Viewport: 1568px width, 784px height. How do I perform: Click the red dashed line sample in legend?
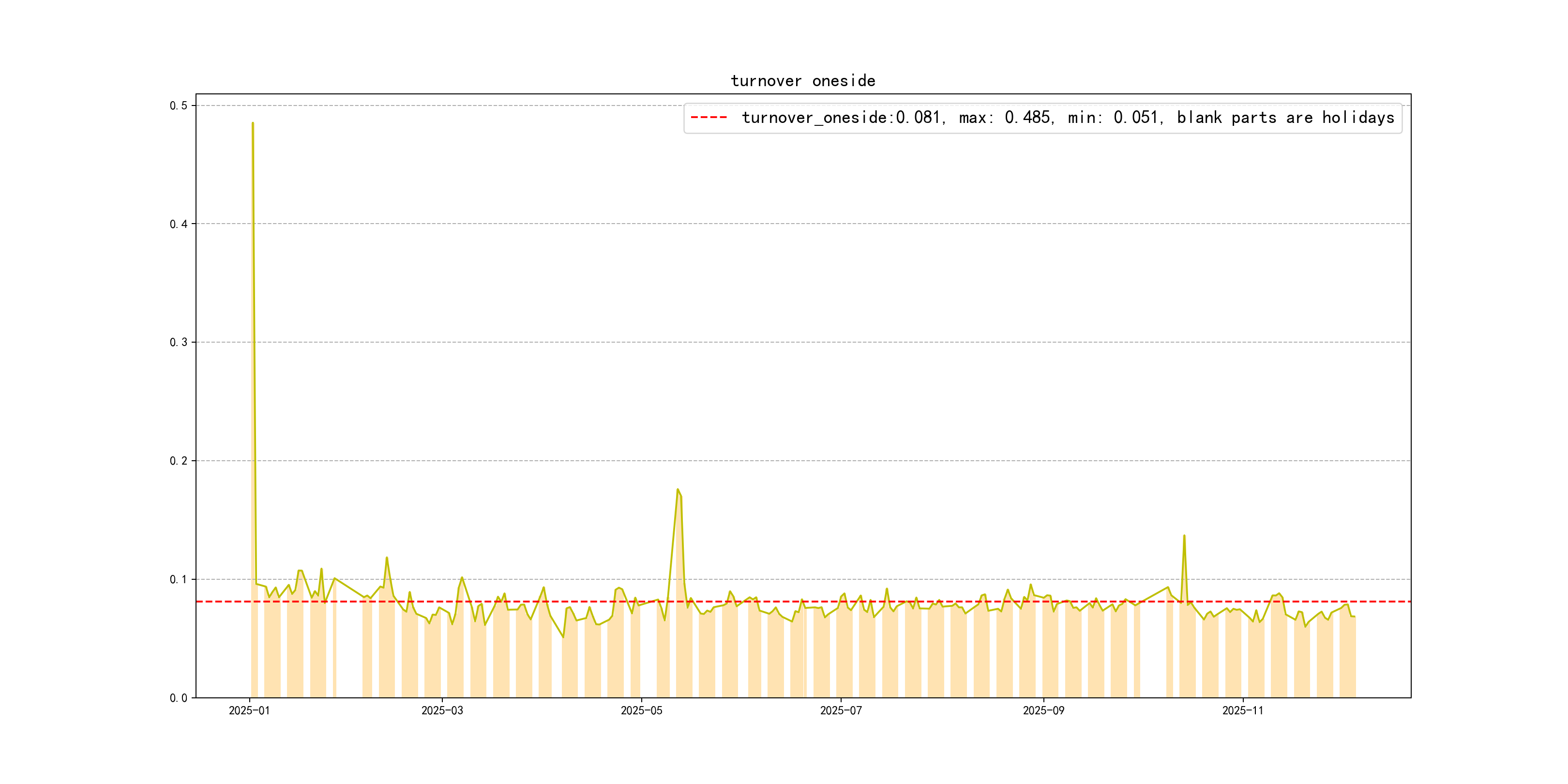point(709,118)
